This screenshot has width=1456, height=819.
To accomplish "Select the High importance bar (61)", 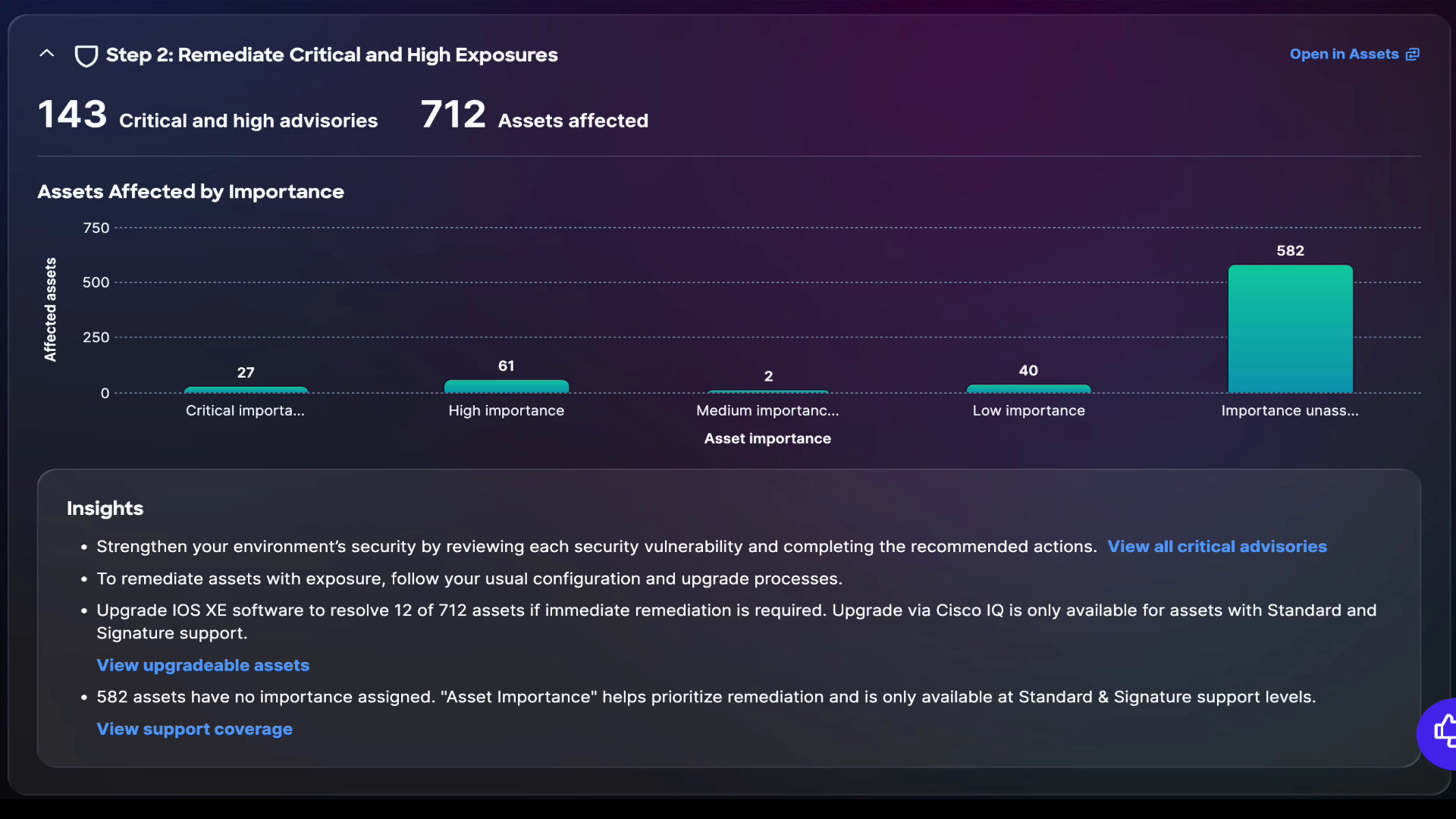I will (x=506, y=387).
